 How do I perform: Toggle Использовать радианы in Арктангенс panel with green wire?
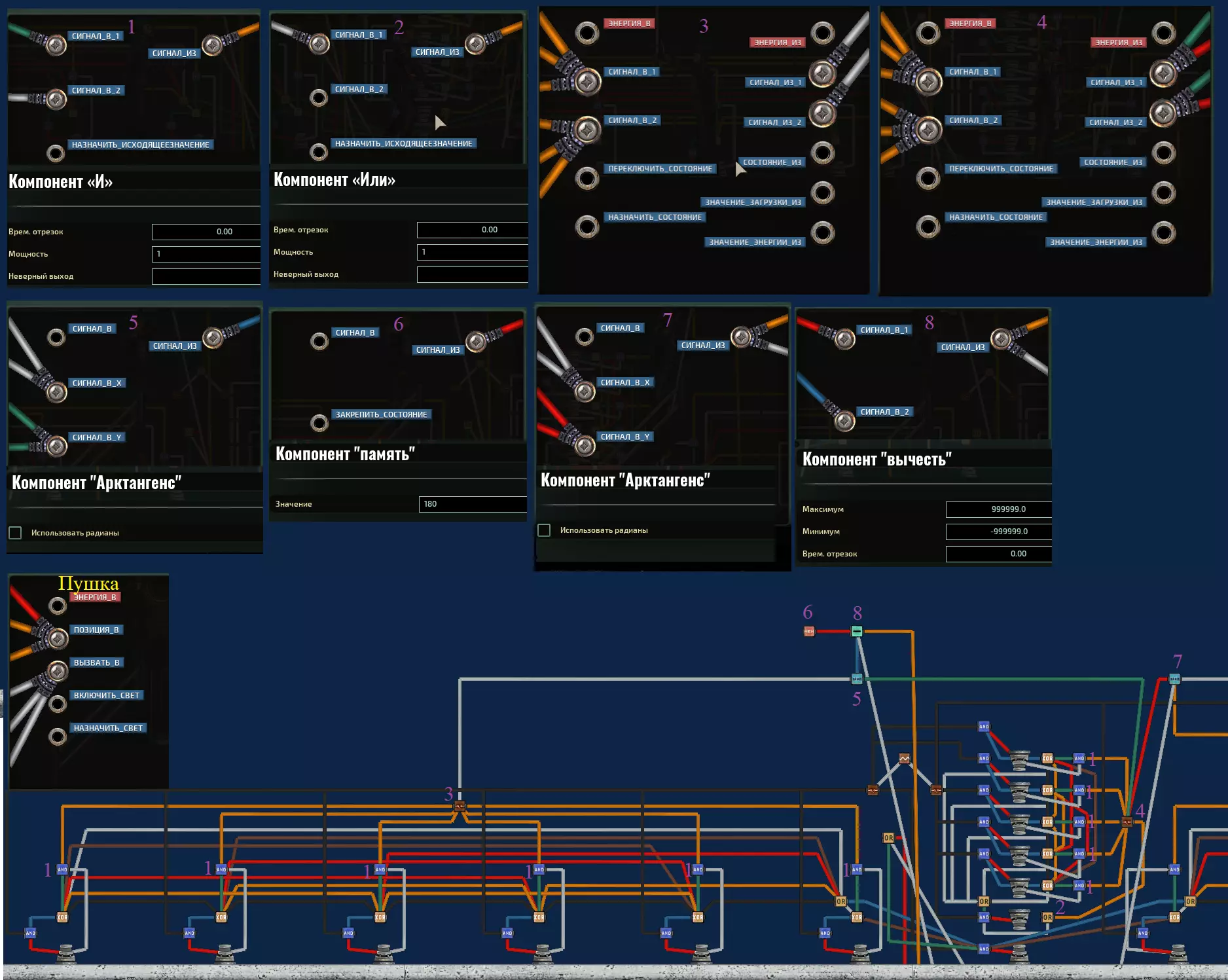coord(15,533)
